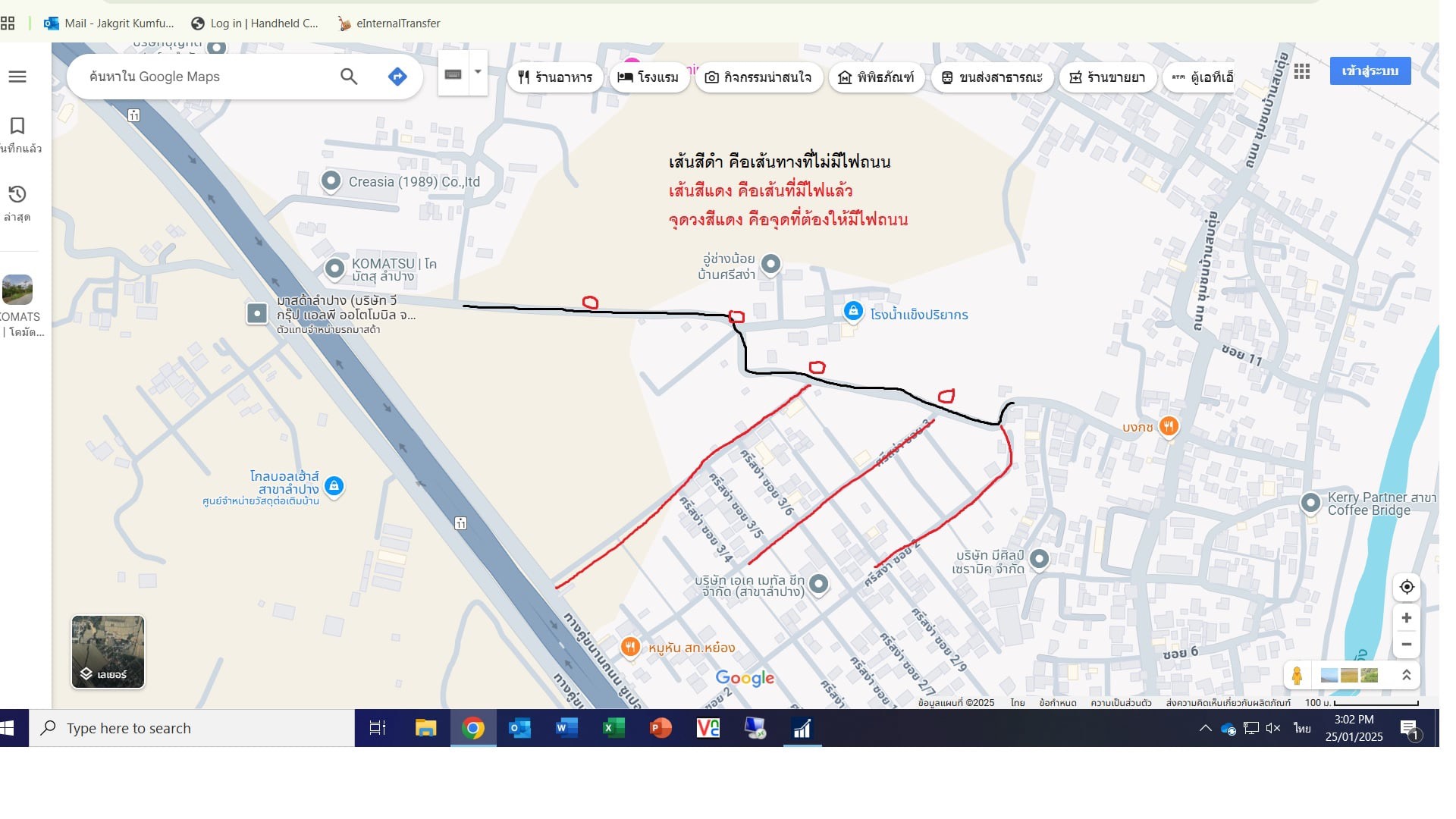Open the eInternalTransfer bookmark

point(389,24)
